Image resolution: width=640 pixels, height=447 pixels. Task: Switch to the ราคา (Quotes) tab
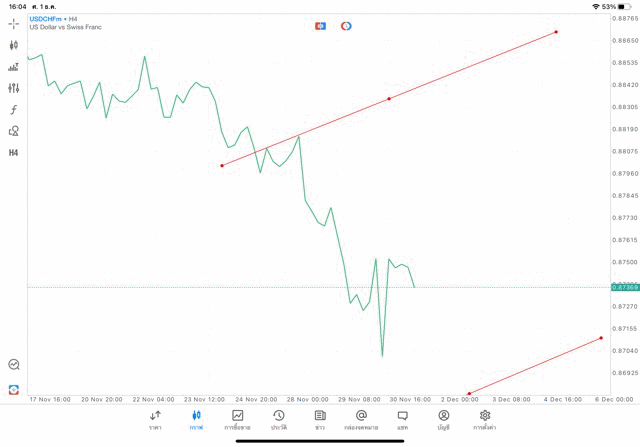point(155,420)
